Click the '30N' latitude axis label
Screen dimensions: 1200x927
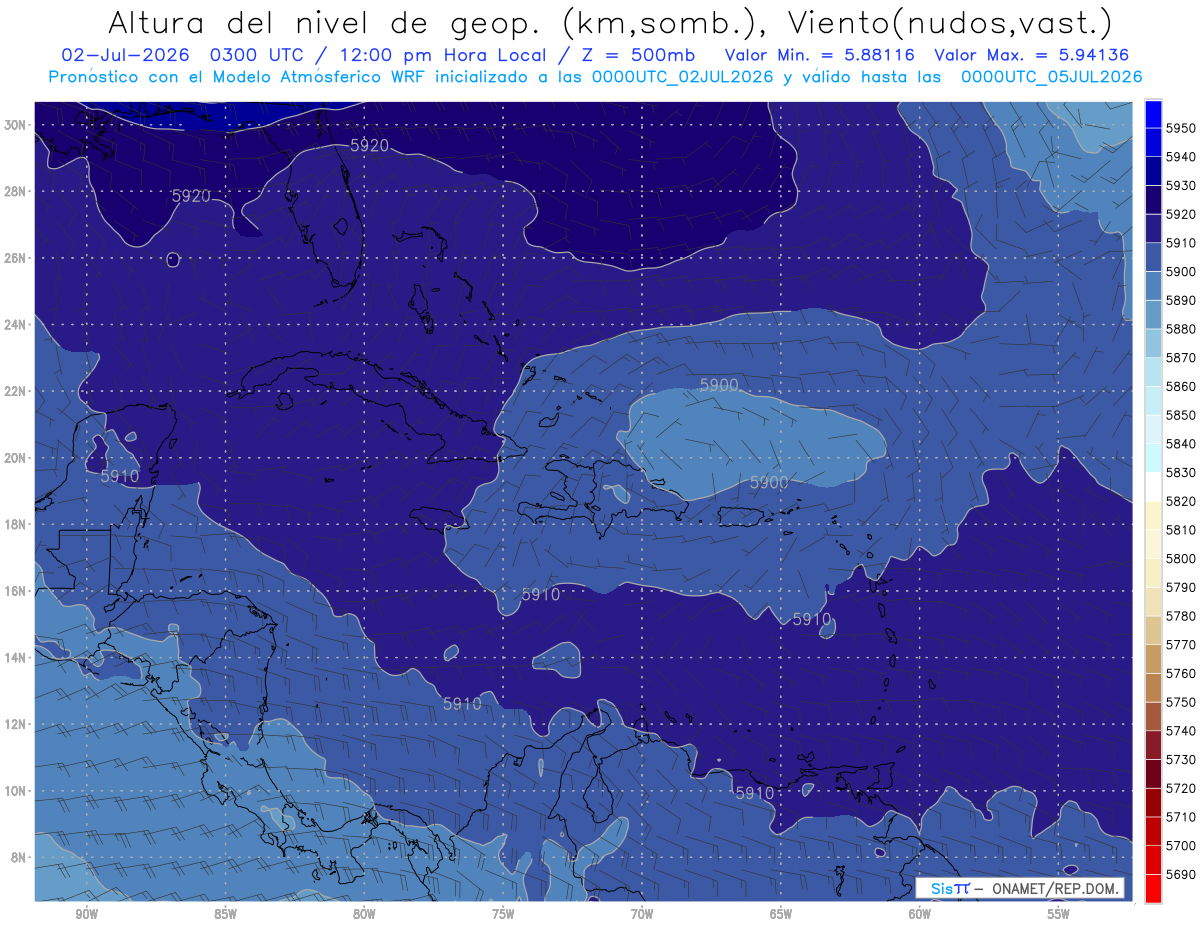(x=16, y=125)
